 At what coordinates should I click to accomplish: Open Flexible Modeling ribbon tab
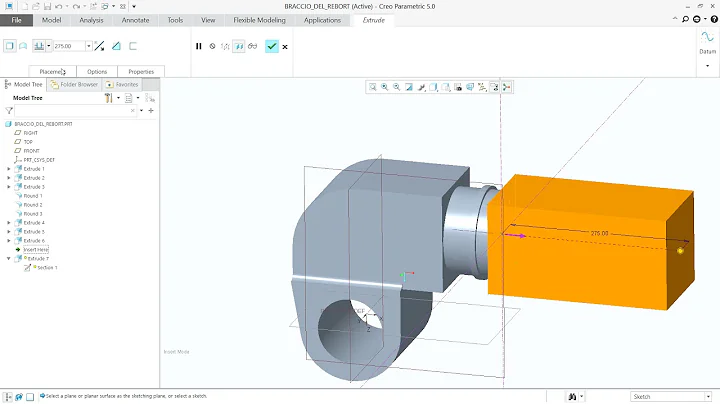coord(259,20)
